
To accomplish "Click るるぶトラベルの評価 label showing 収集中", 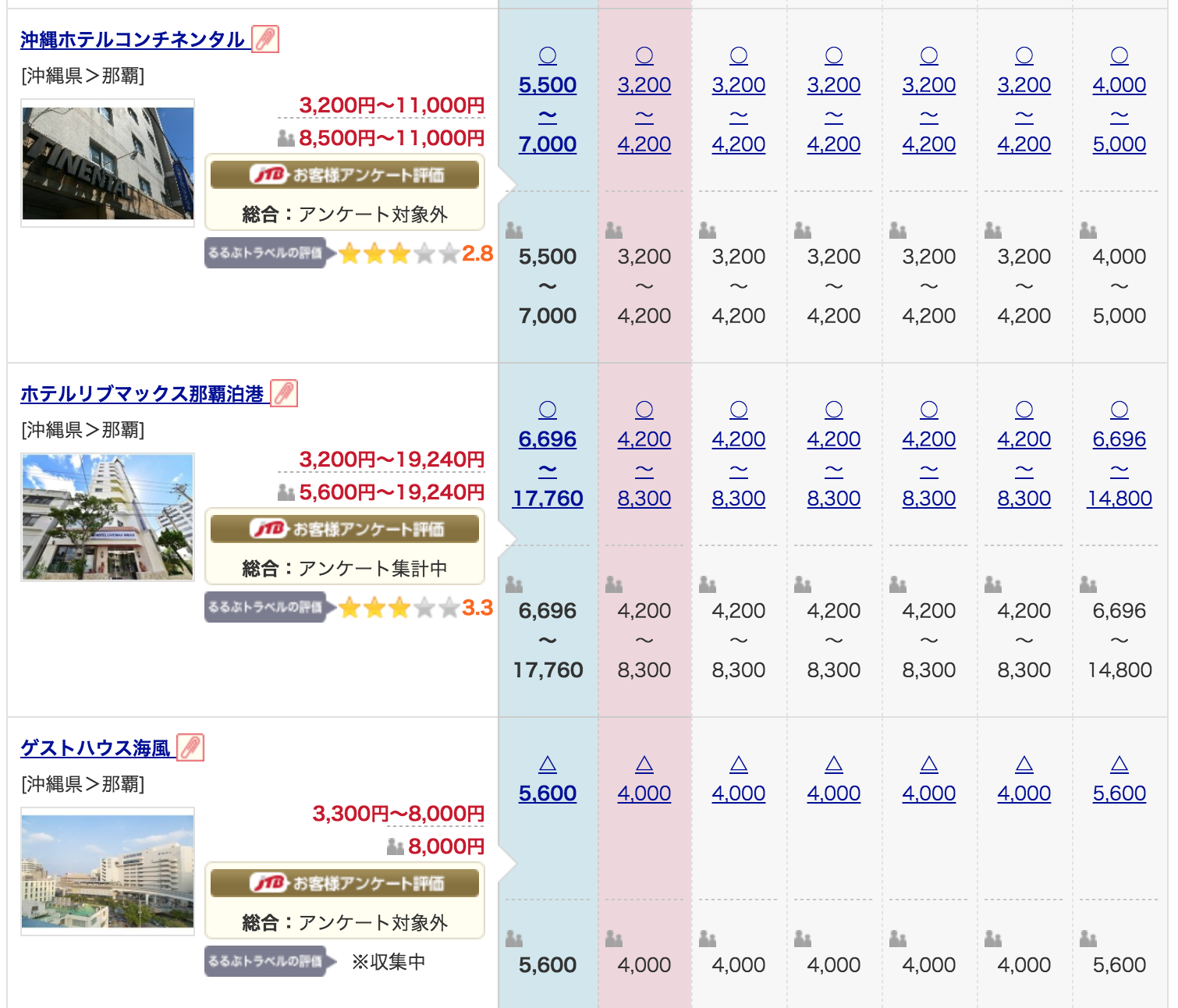I will click(x=270, y=961).
